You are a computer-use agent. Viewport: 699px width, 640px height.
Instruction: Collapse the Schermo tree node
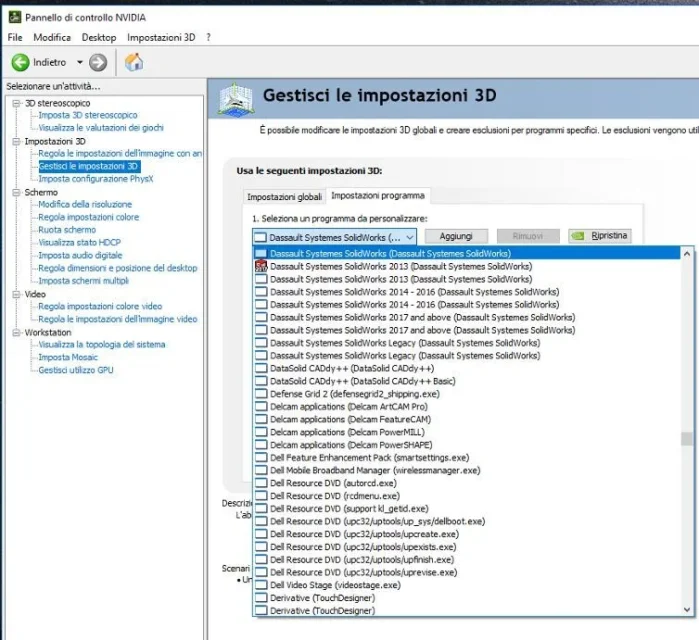coord(16,193)
